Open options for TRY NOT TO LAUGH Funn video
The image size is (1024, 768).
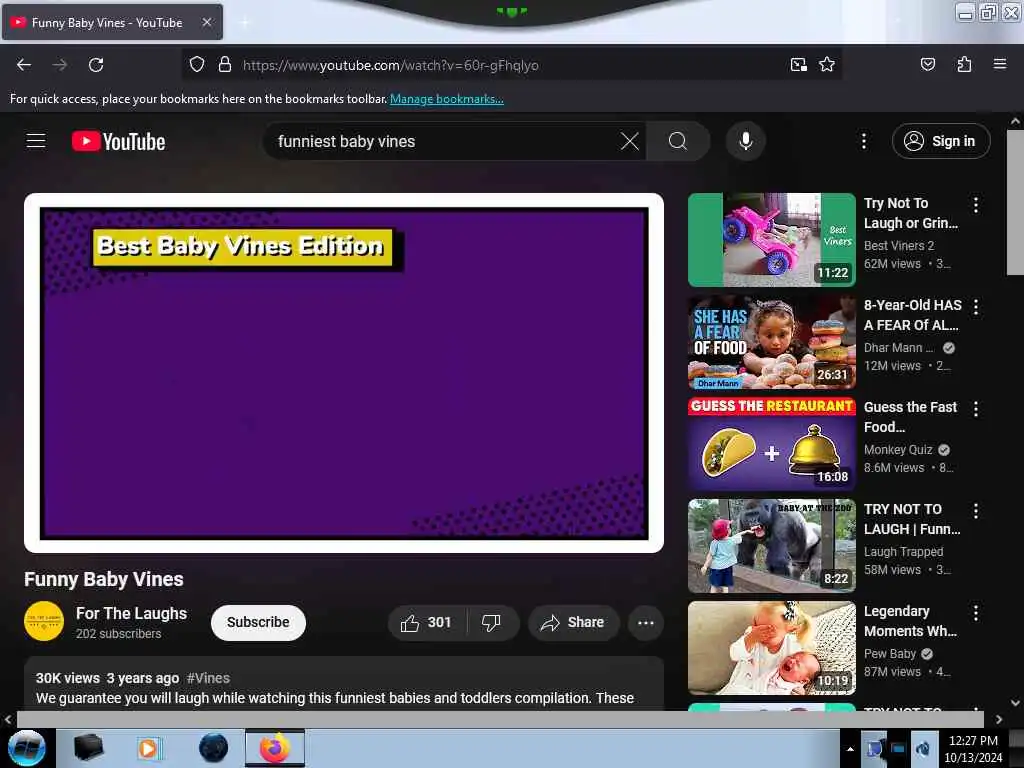pos(976,511)
